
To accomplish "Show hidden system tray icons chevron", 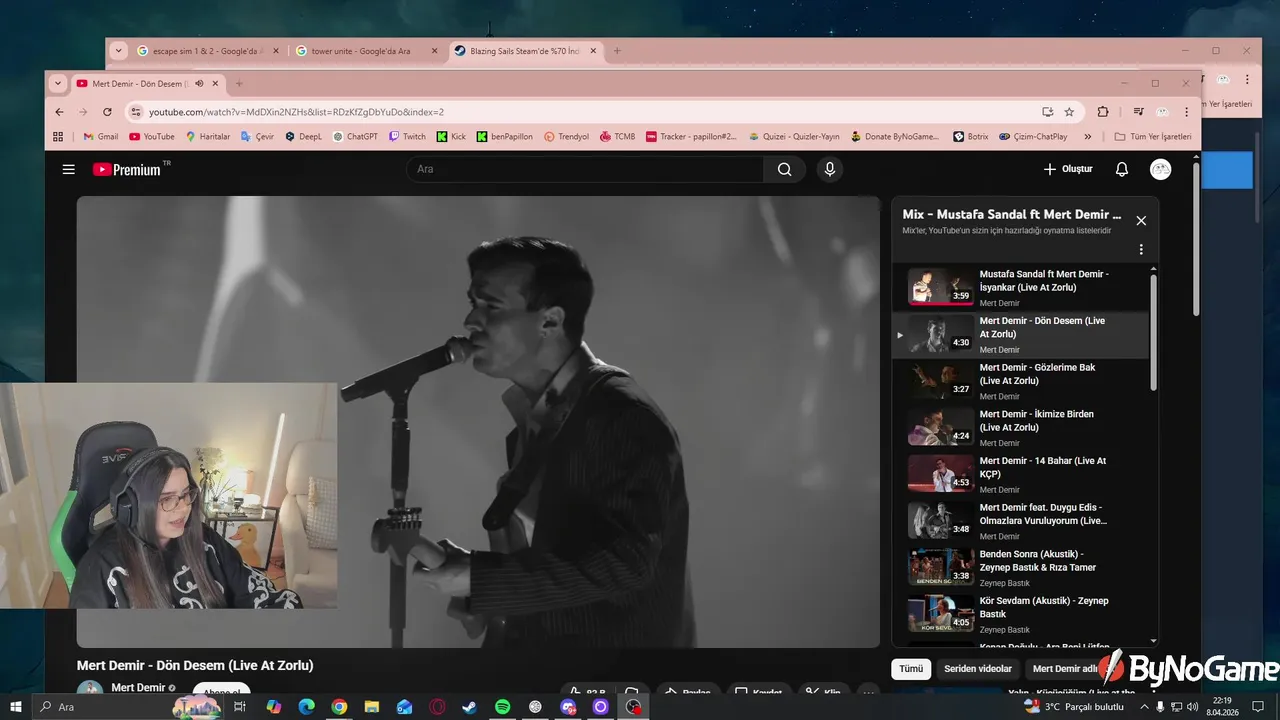I will 1145,707.
